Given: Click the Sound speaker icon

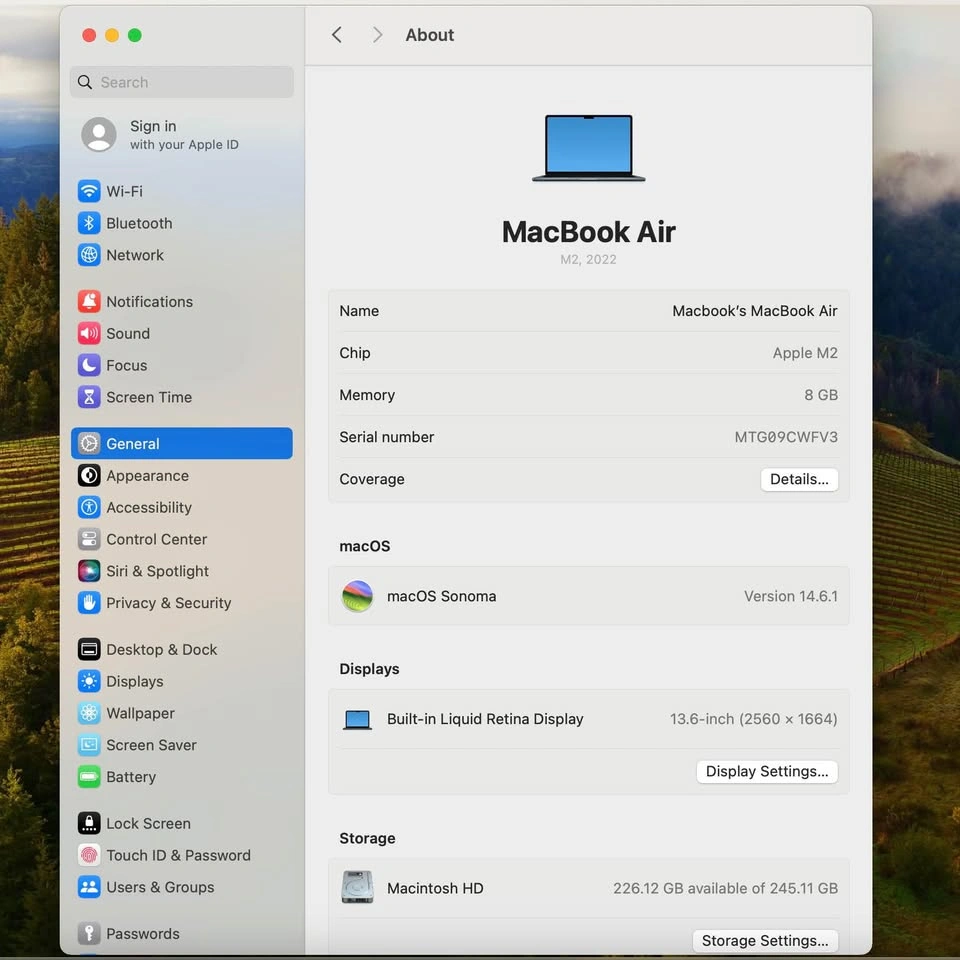Looking at the screenshot, I should [x=89, y=333].
